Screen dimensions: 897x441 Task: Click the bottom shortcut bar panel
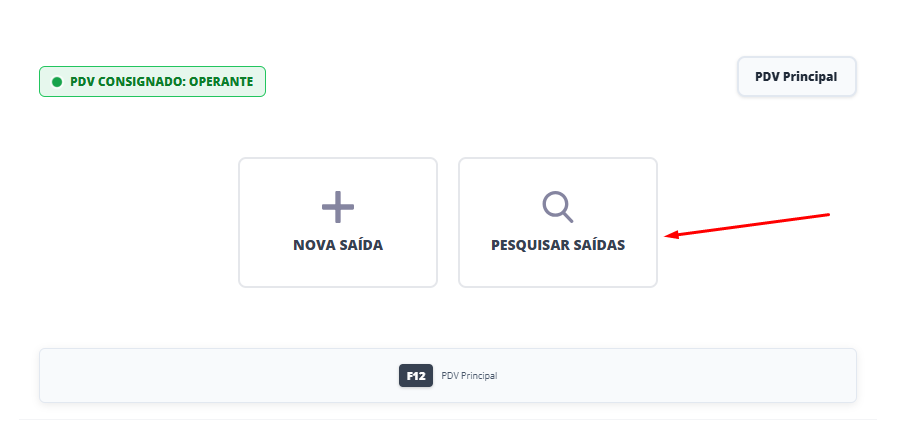pos(447,376)
